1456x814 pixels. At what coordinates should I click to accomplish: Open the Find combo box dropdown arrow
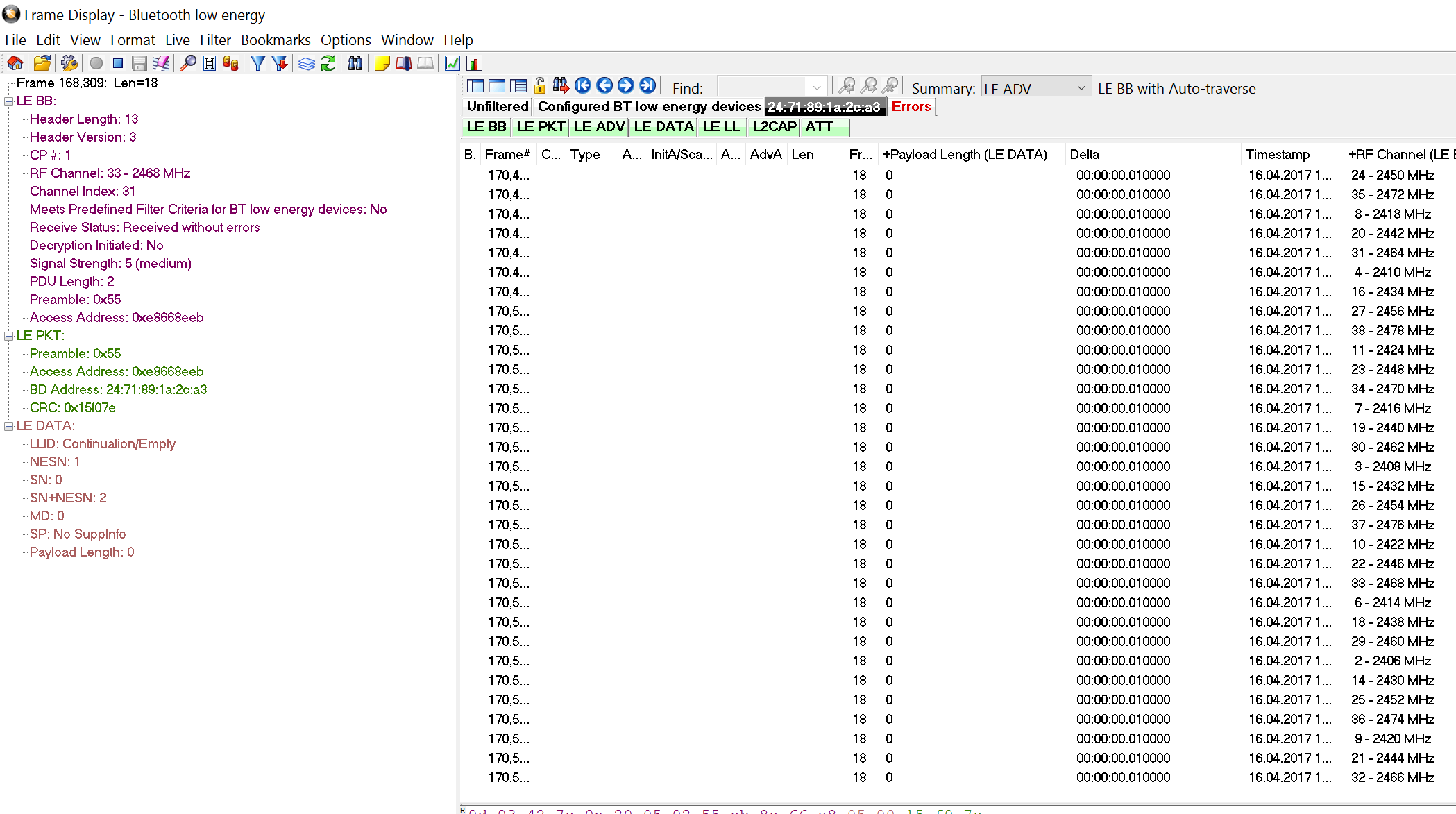click(817, 88)
